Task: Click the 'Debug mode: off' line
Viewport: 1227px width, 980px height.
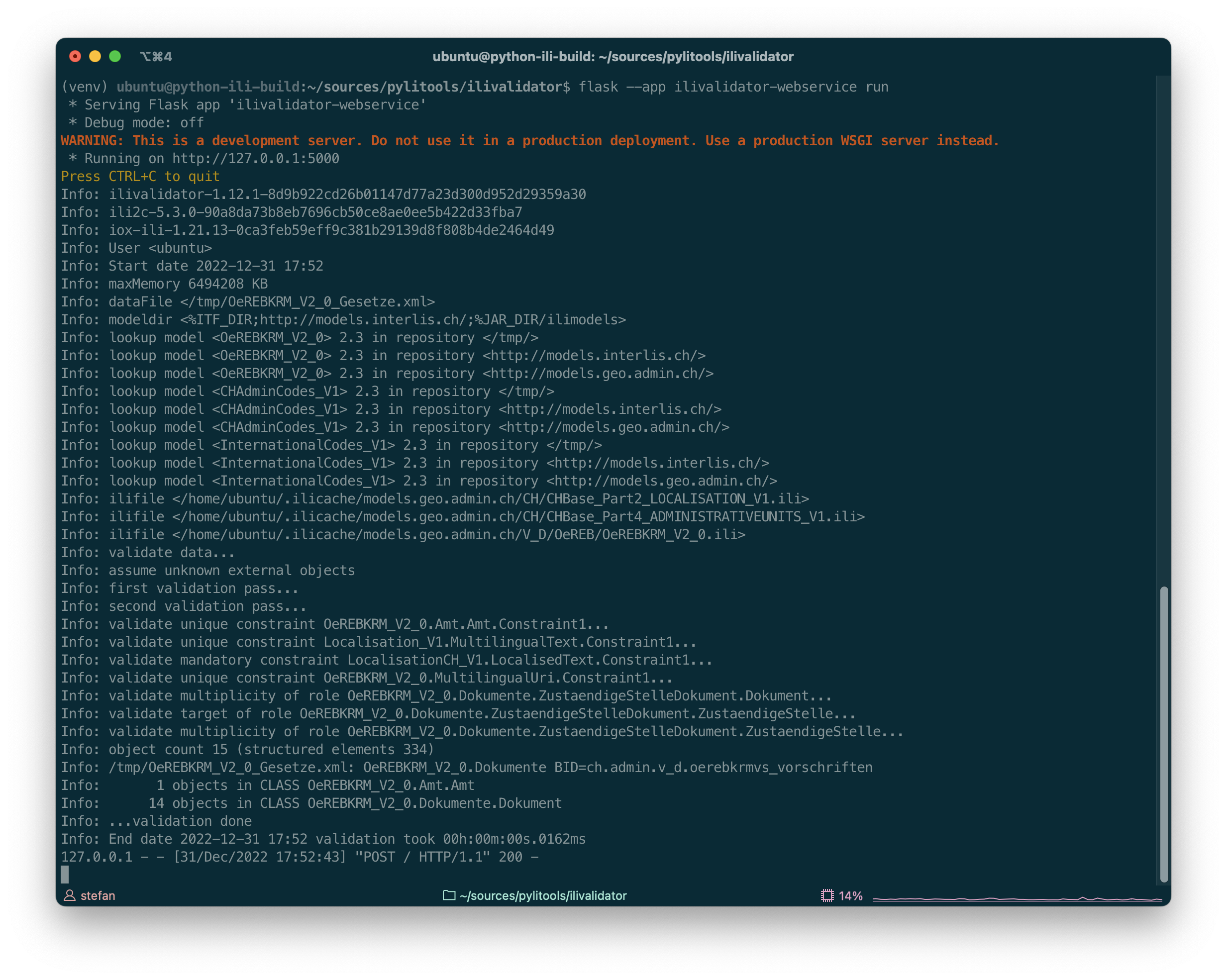Action: pyautogui.click(x=135, y=122)
